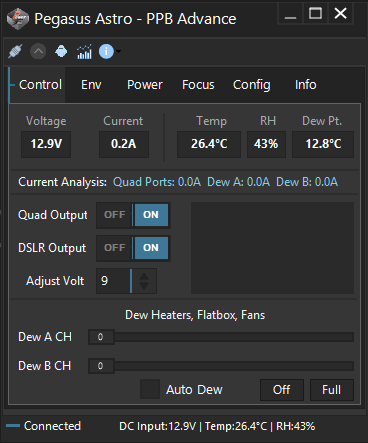Viewport: 368px width, 443px height.
Task: Toggle the DSLR Output switch
Action: click(133, 248)
